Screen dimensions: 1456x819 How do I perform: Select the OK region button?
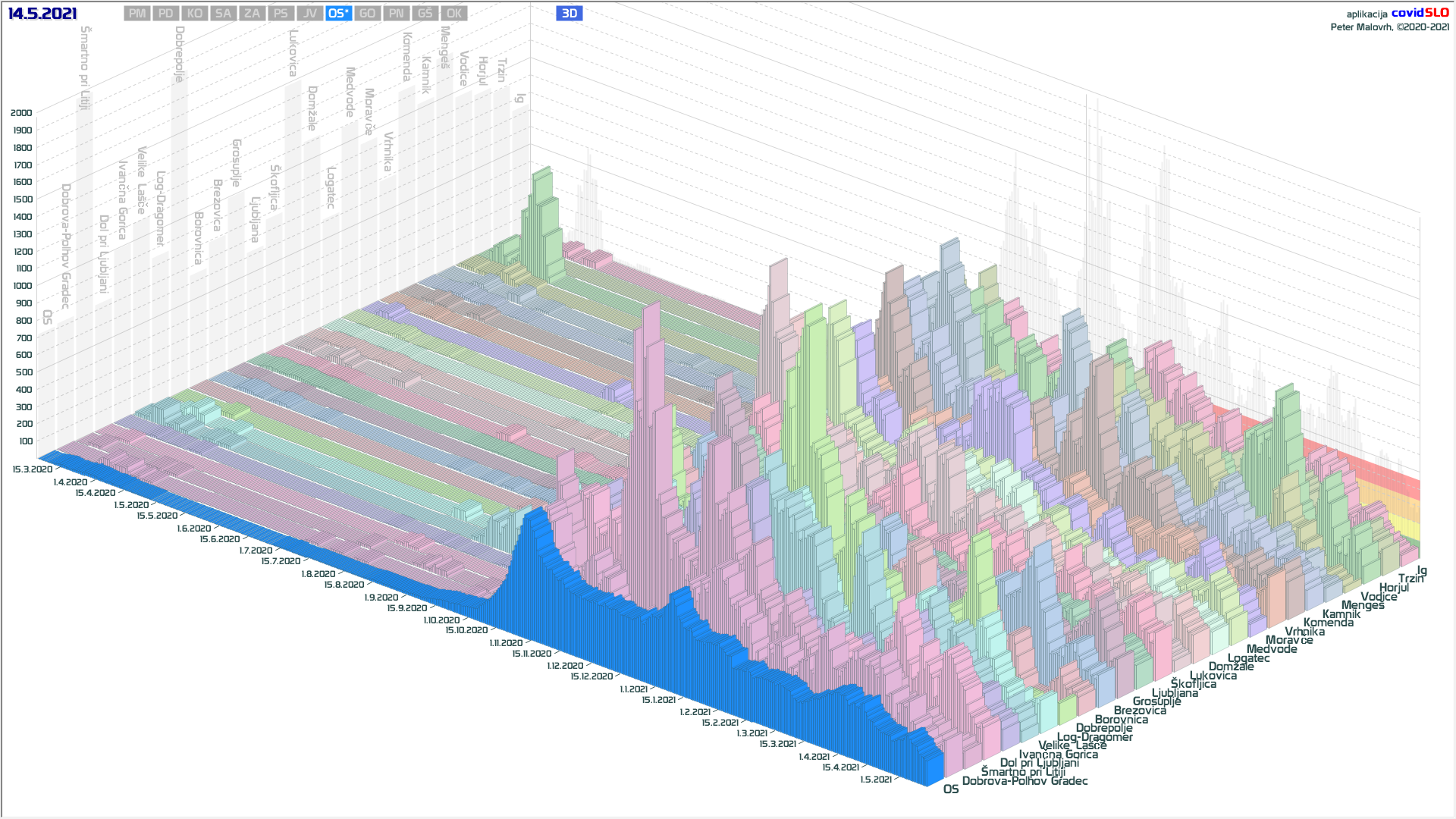(x=453, y=14)
